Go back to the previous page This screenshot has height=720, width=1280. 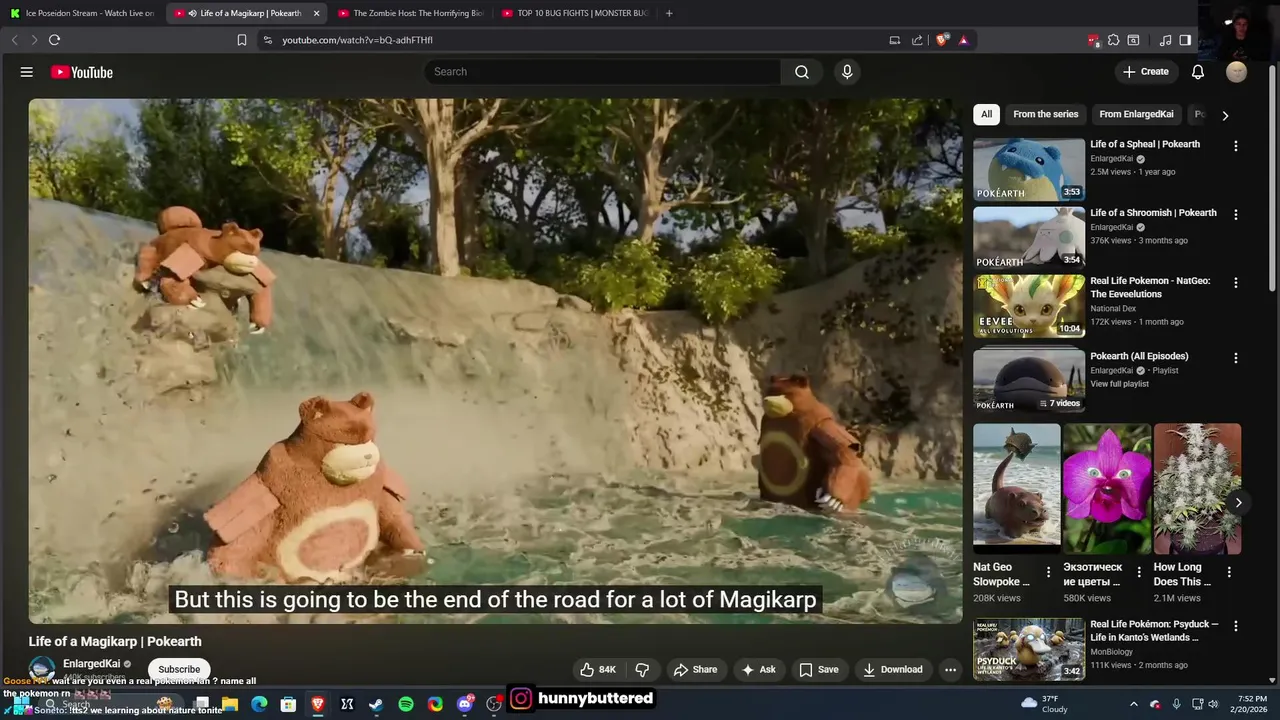[14, 40]
